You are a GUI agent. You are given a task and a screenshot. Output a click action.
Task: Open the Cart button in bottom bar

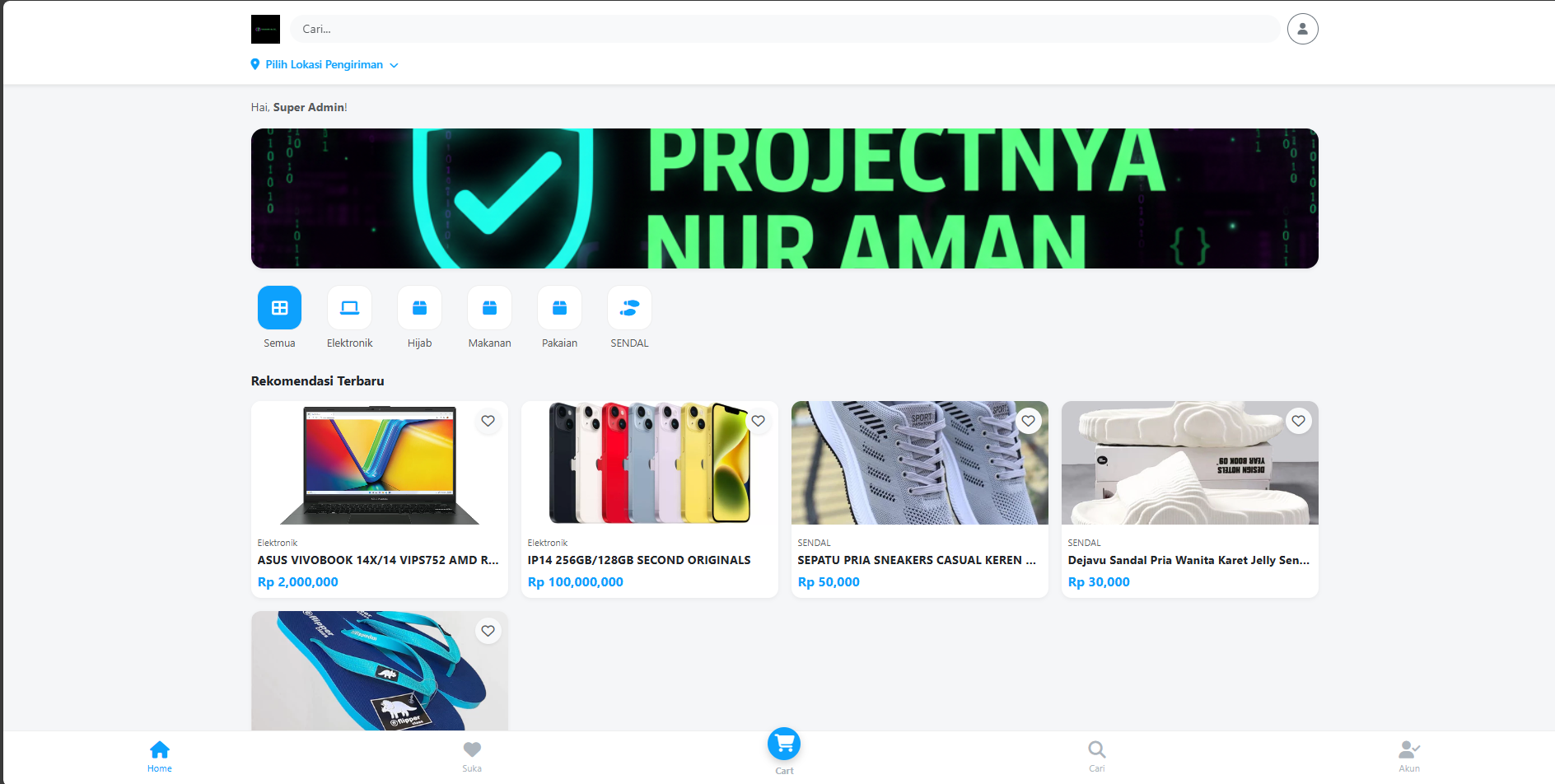click(784, 744)
